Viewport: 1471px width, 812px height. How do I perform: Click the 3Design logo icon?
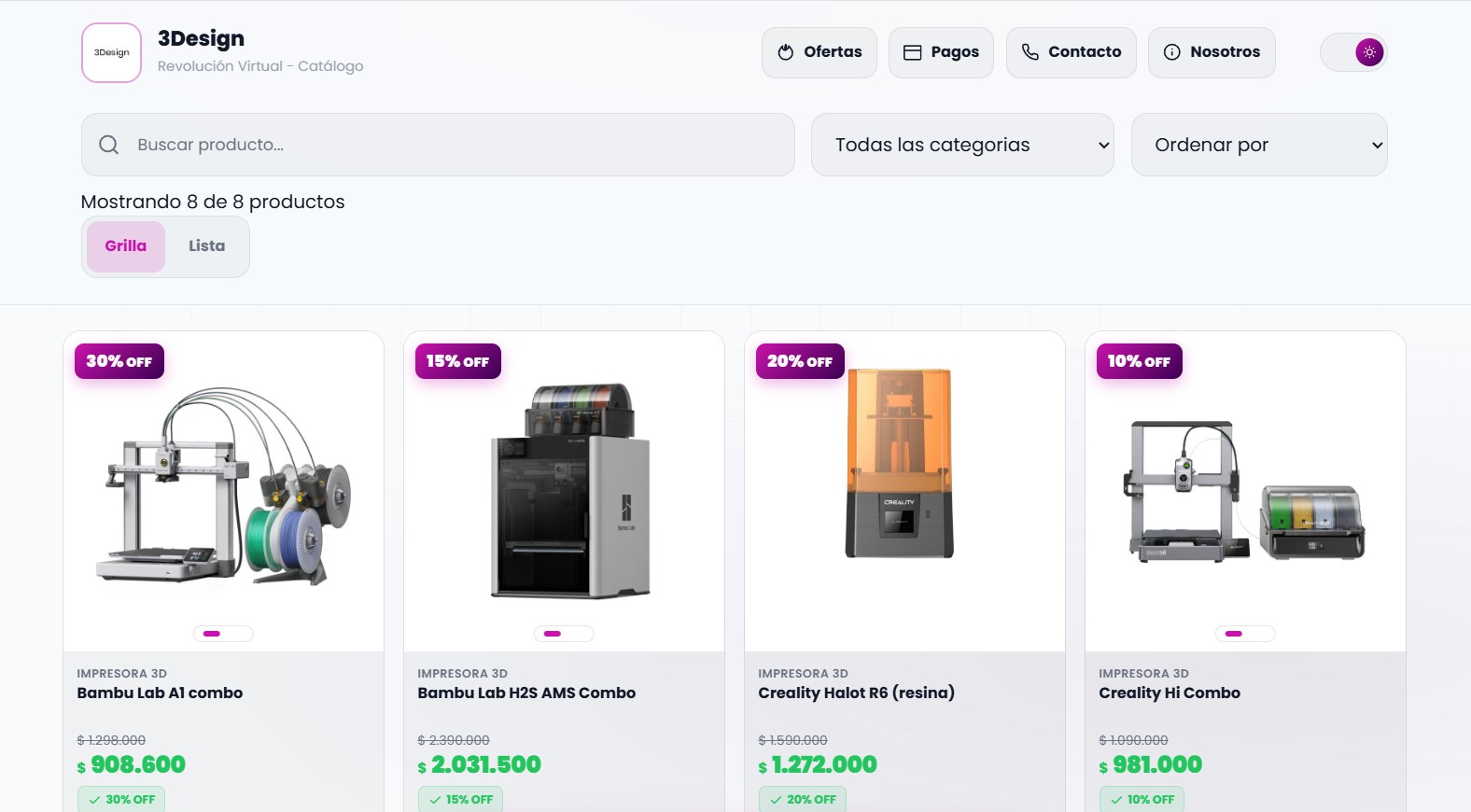(111, 53)
